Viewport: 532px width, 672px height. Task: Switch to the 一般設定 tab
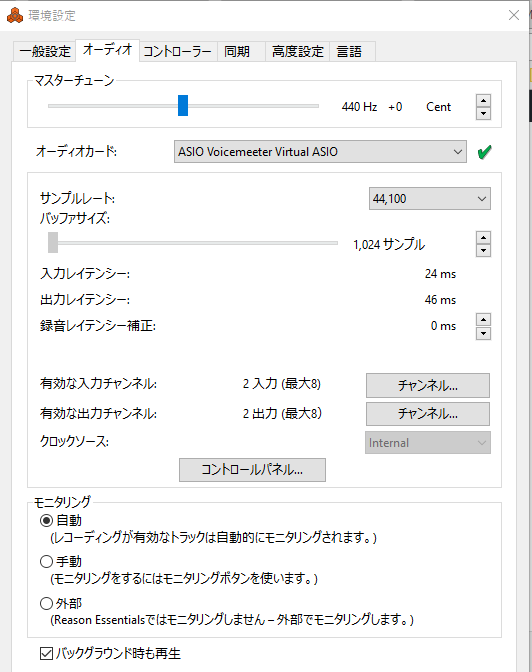click(45, 52)
